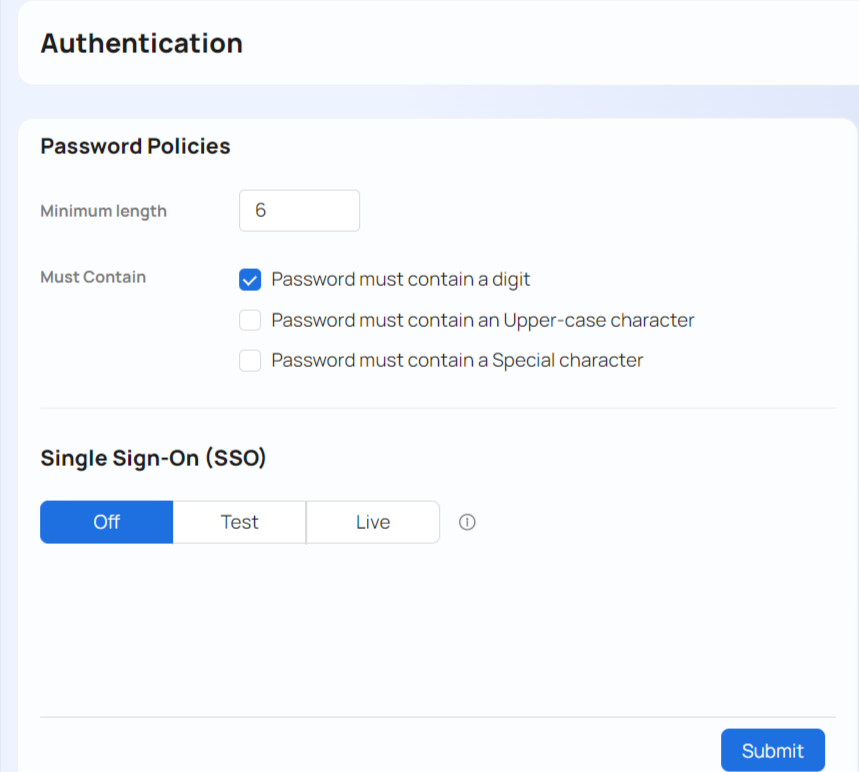Click the blue checkmark beside the digit rule
The height and width of the screenshot is (772, 859).
pyautogui.click(x=250, y=280)
